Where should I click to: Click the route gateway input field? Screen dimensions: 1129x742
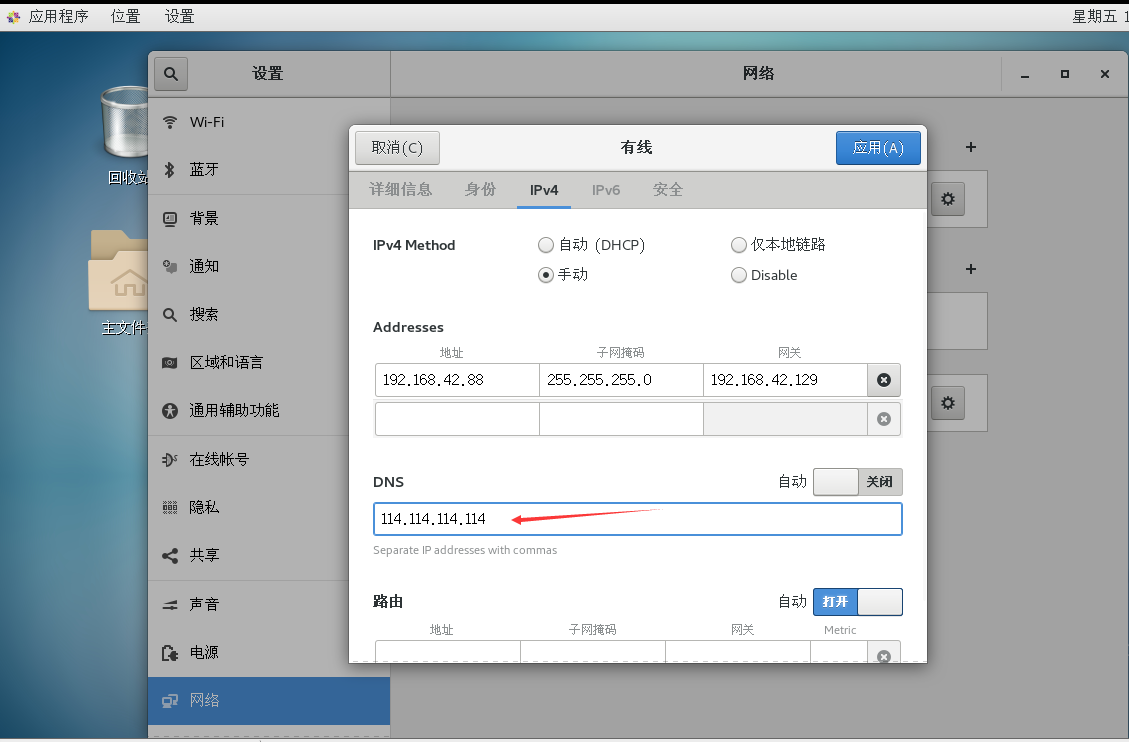[x=738, y=652]
